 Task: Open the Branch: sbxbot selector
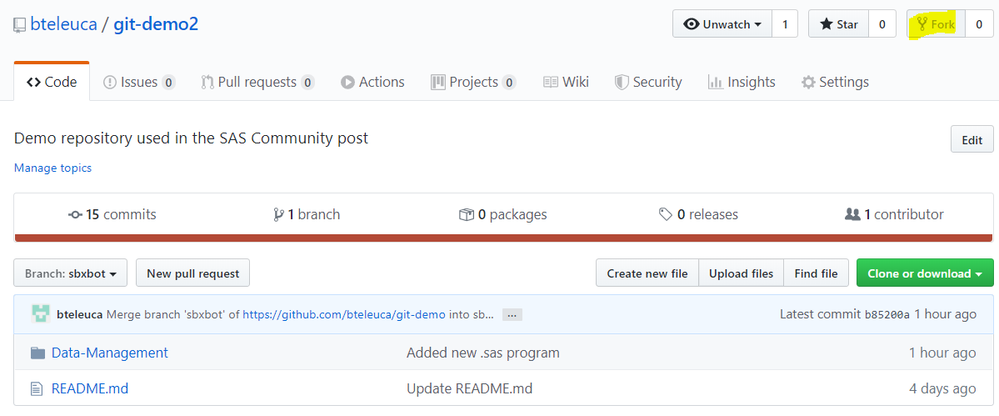(x=70, y=273)
